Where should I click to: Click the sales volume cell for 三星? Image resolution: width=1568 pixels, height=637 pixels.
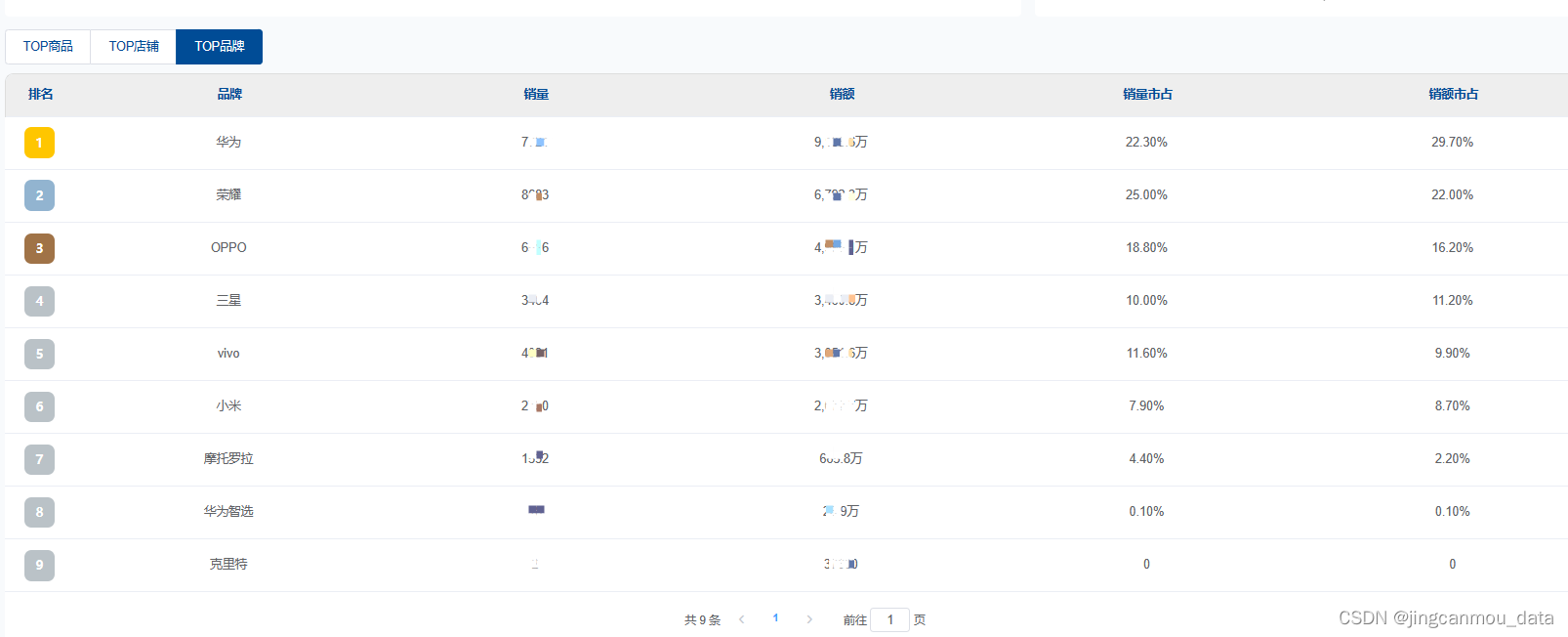coord(535,301)
